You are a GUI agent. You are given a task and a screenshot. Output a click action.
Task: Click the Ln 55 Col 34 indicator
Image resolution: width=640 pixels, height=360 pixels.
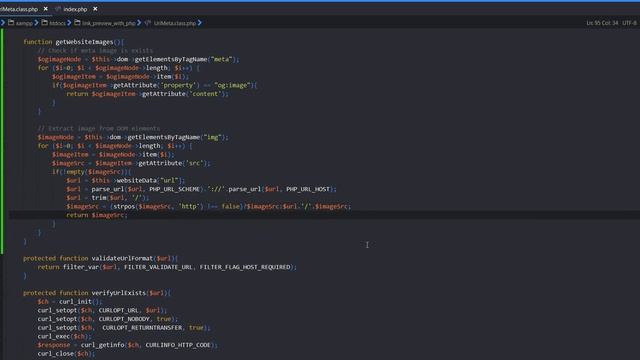point(602,23)
